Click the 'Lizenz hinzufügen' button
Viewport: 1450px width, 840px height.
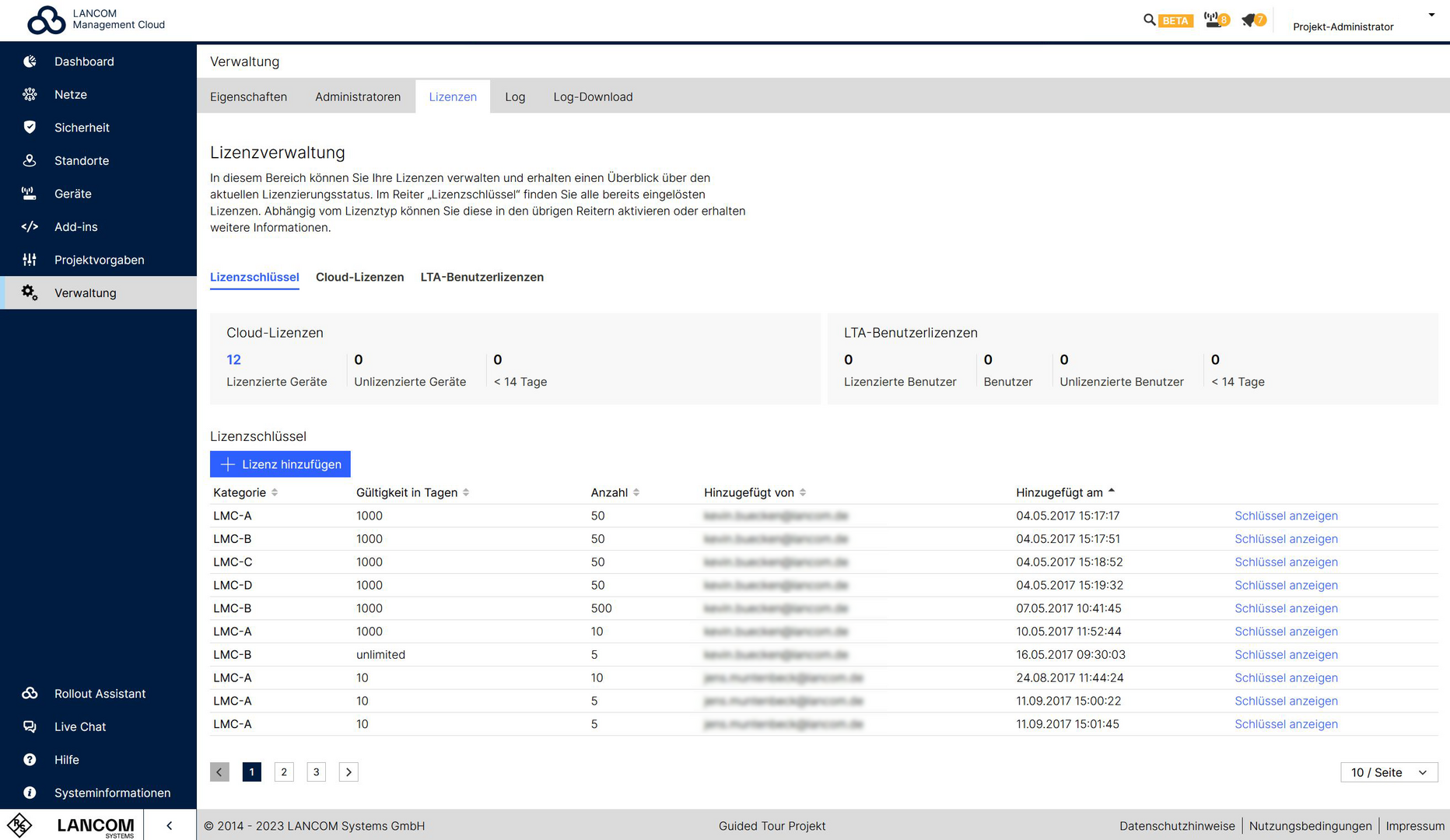[x=280, y=464]
